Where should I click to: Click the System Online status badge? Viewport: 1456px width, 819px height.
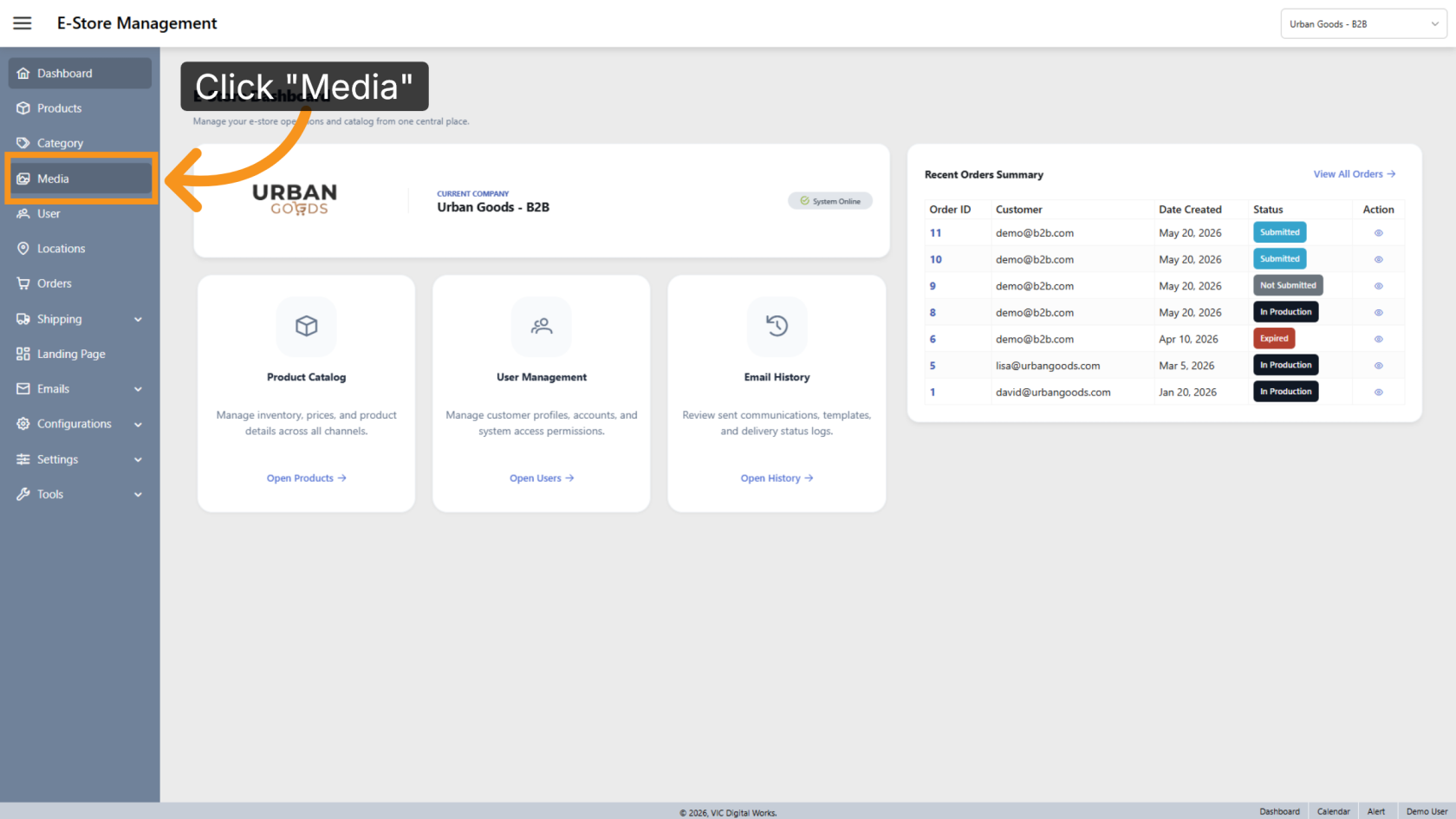[830, 201]
